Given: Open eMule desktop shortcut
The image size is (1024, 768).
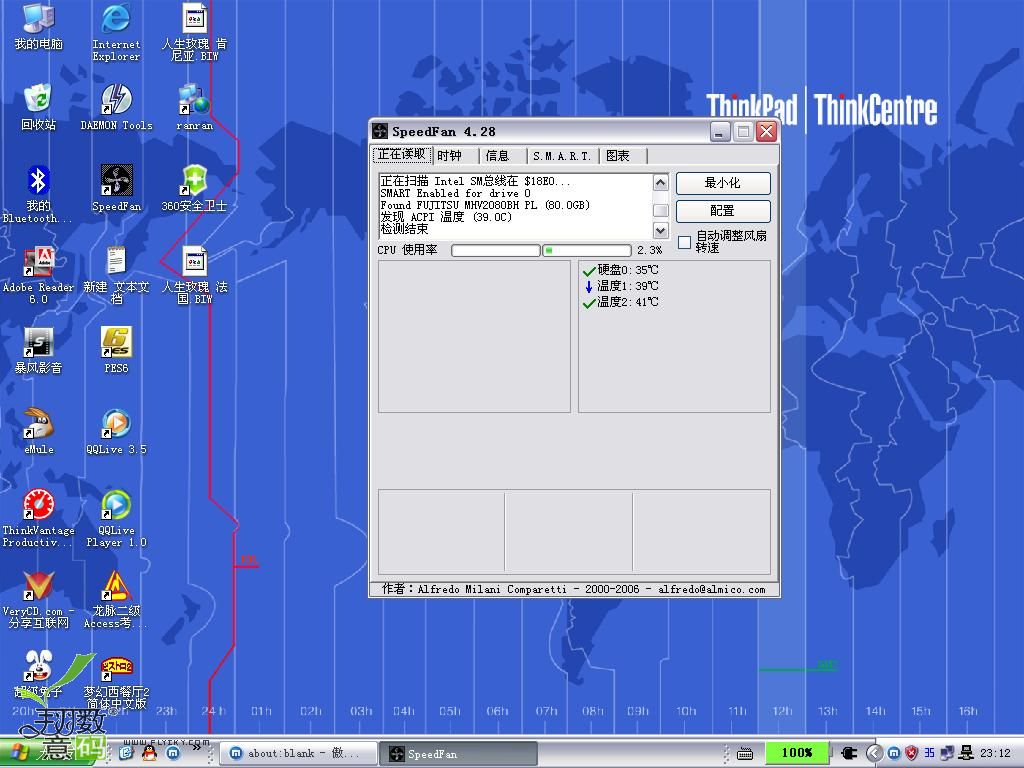Looking at the screenshot, I should click(x=39, y=431).
